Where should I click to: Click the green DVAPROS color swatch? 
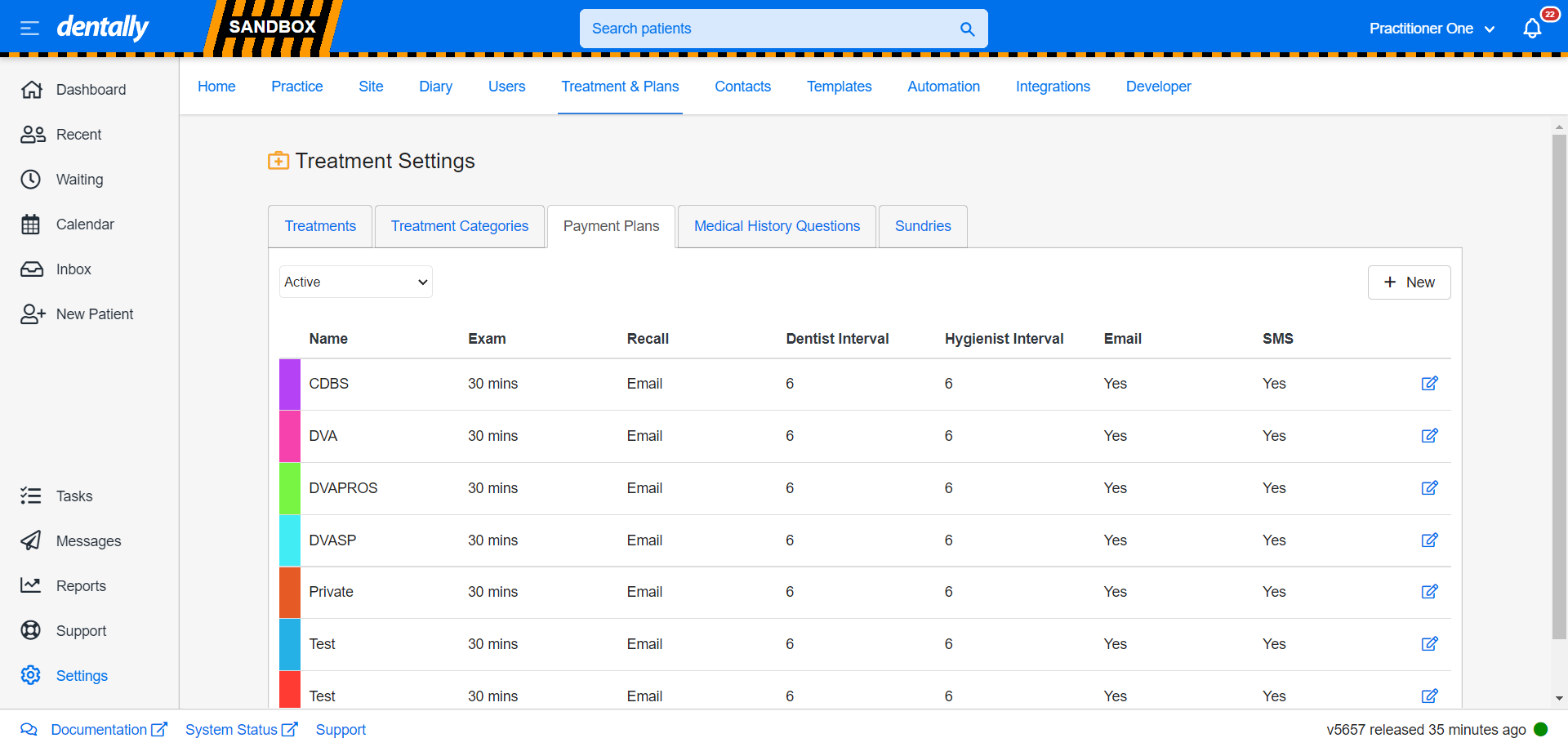289,488
